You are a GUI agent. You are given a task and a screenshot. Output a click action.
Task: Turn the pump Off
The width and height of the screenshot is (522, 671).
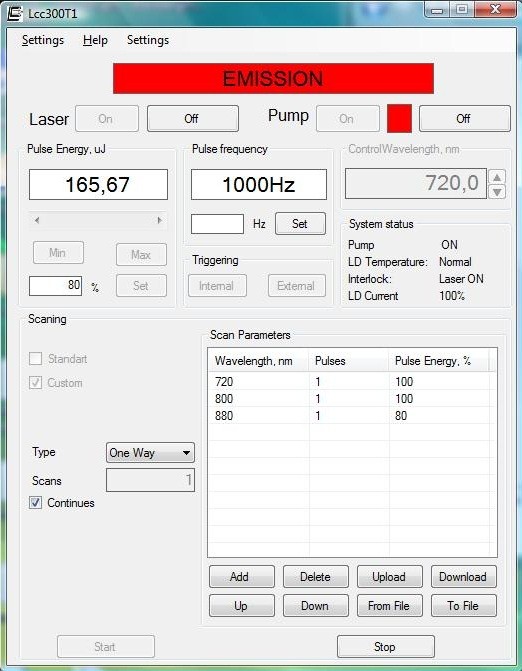465,119
